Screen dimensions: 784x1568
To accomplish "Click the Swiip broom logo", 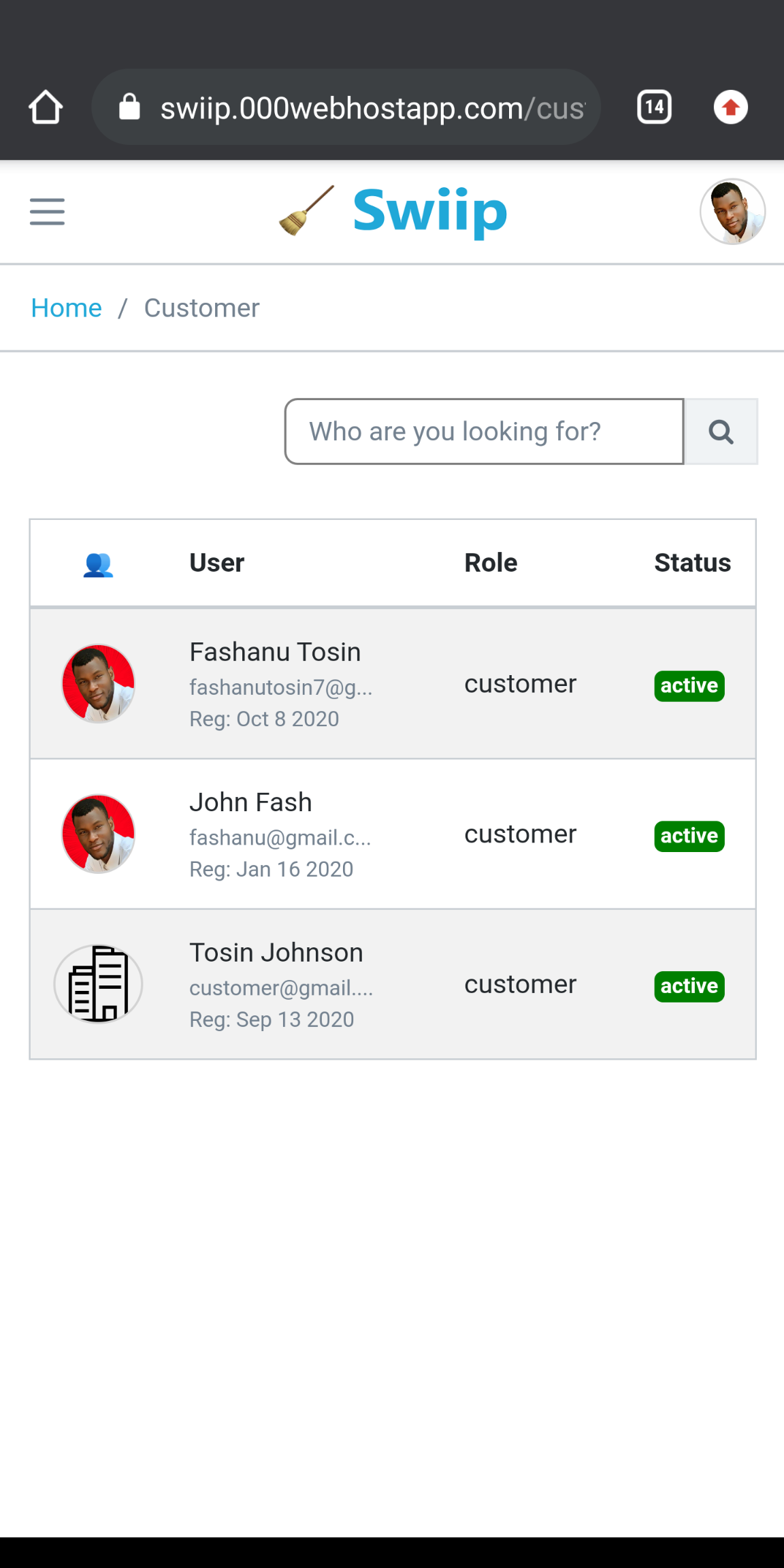I will coord(393,212).
